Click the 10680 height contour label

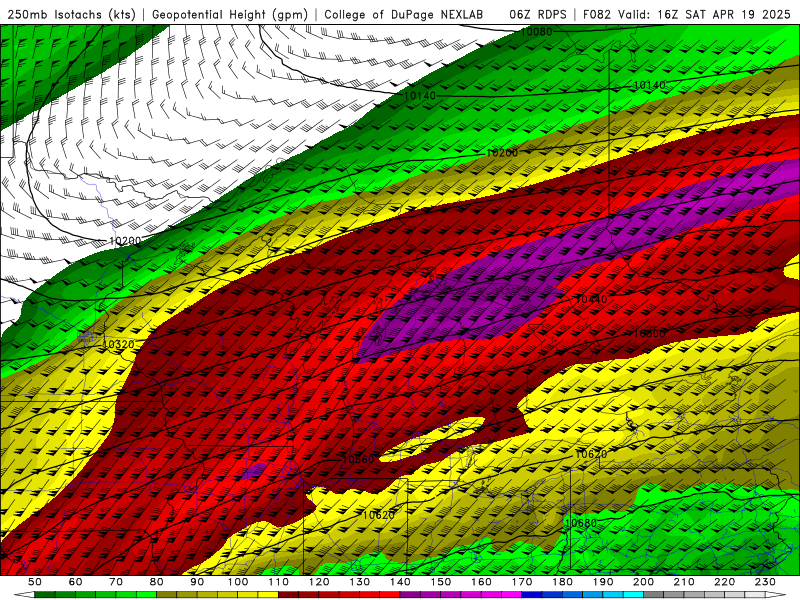[x=581, y=522]
